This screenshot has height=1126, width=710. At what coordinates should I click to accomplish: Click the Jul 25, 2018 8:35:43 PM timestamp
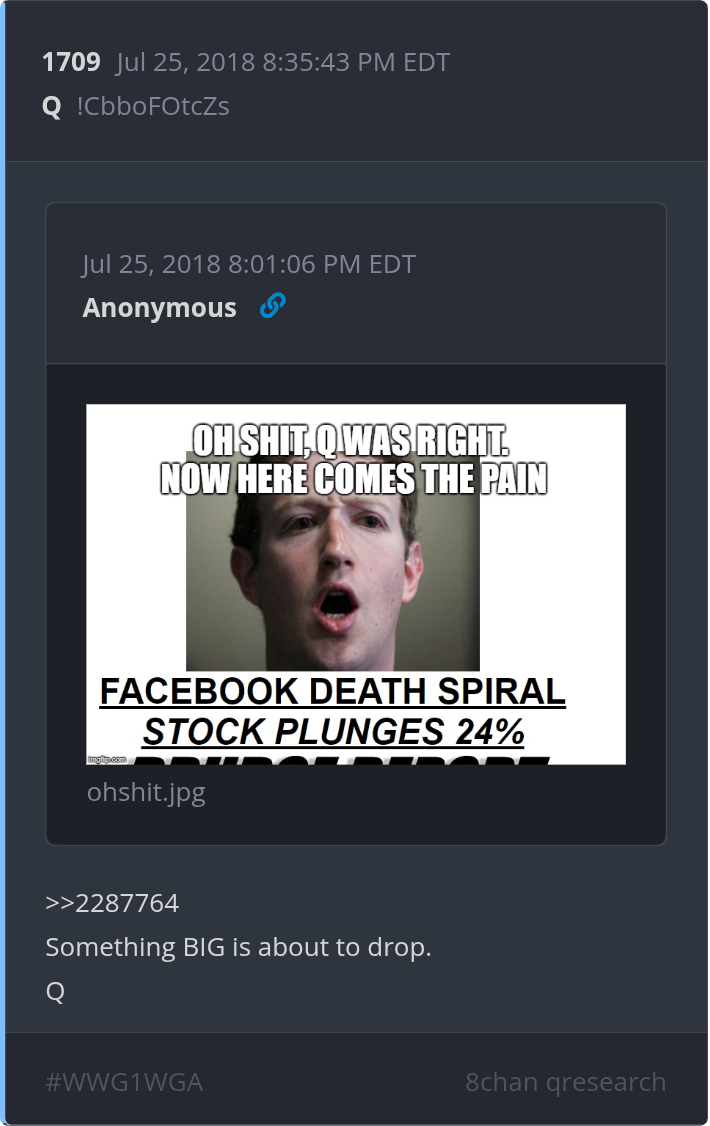[283, 62]
